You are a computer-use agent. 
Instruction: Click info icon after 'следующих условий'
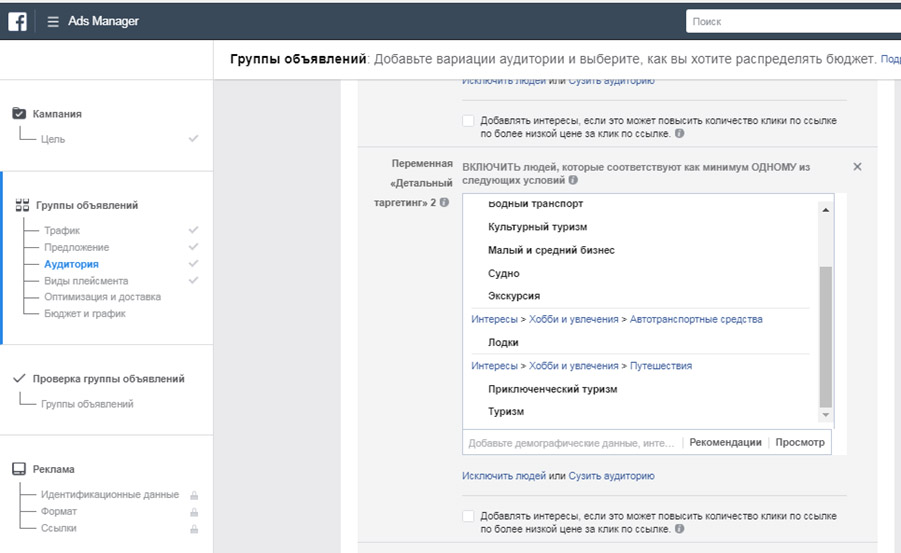point(573,180)
